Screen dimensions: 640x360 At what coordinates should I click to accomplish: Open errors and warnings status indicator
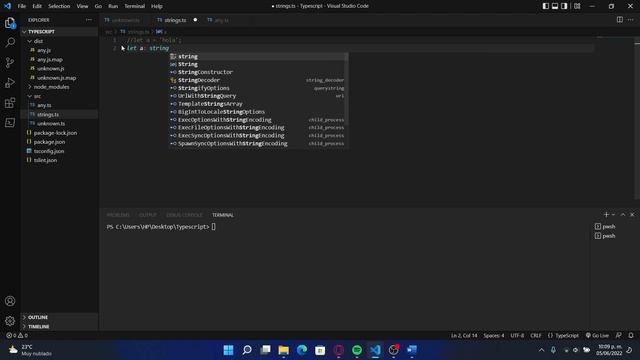(17, 336)
